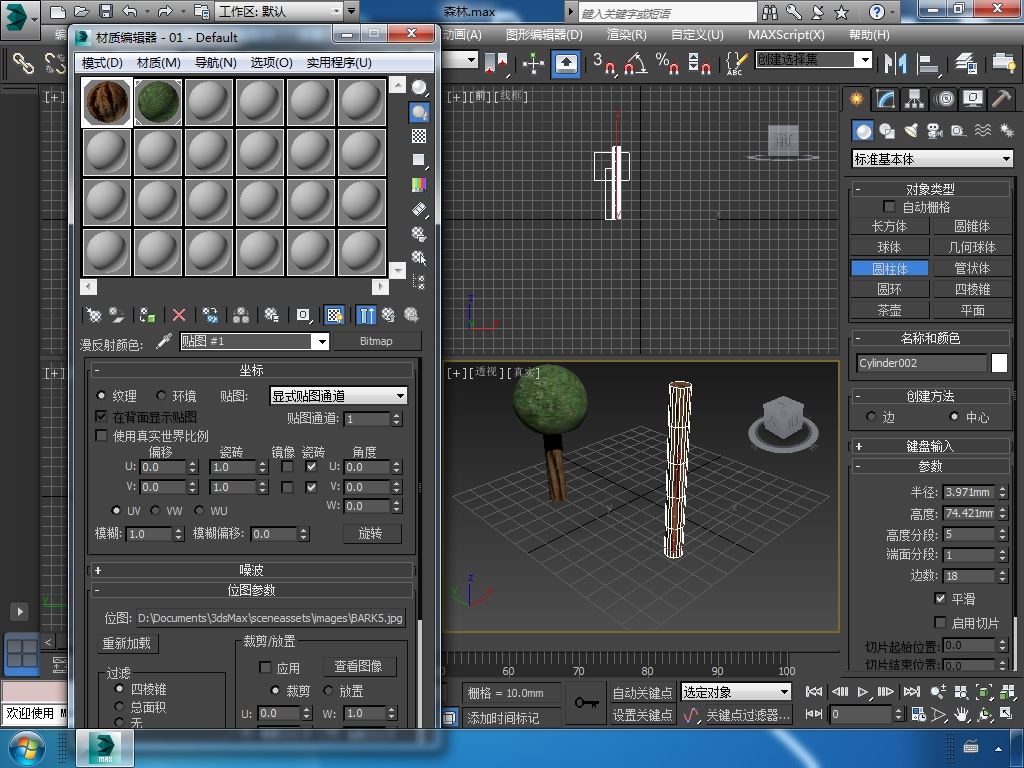Select the WU radio button
1024x768 pixels.
coord(199,510)
